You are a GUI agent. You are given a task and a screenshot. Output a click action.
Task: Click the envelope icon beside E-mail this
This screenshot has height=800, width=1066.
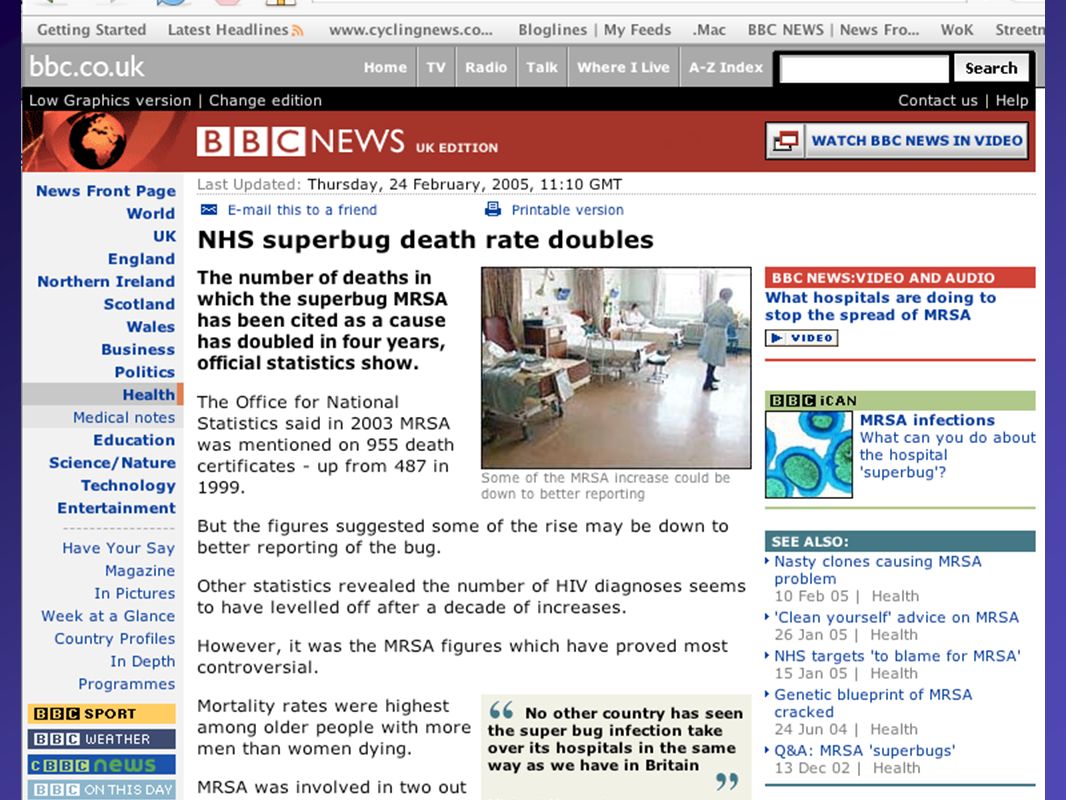click(x=209, y=209)
